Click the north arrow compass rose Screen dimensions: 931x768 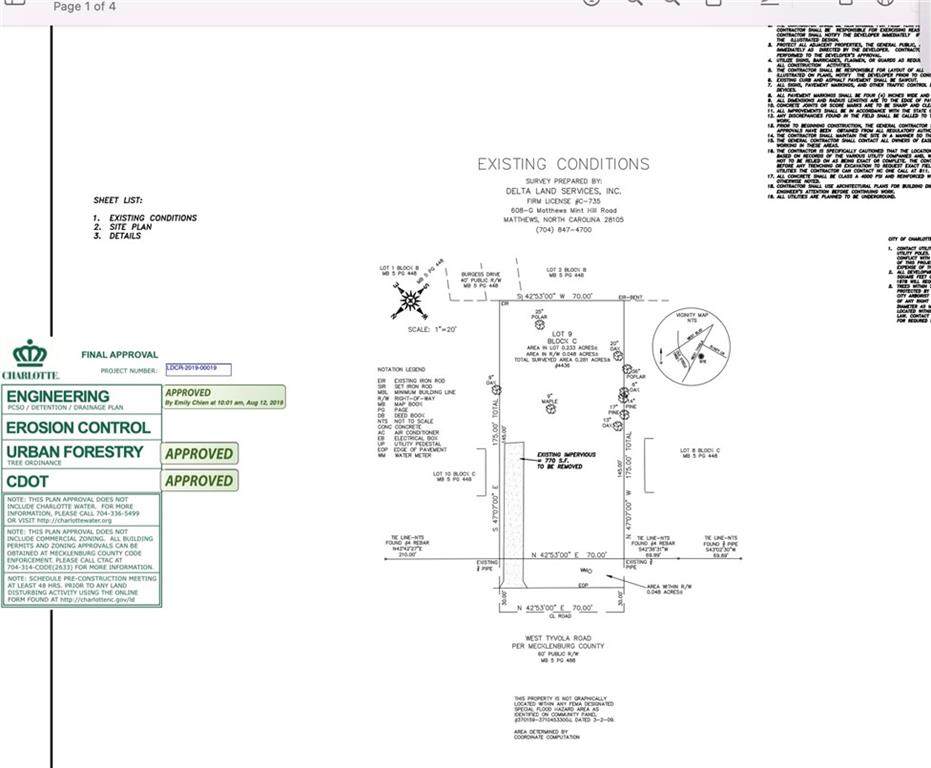point(410,301)
